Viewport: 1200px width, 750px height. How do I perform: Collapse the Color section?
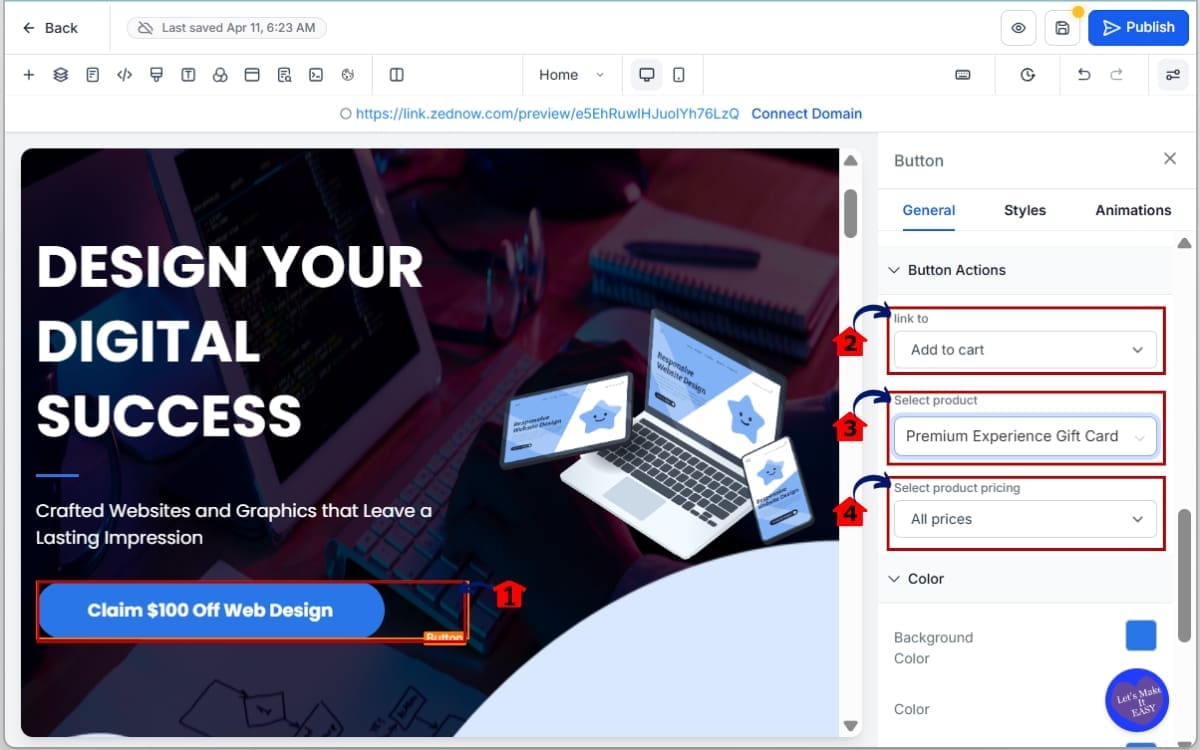pos(916,579)
